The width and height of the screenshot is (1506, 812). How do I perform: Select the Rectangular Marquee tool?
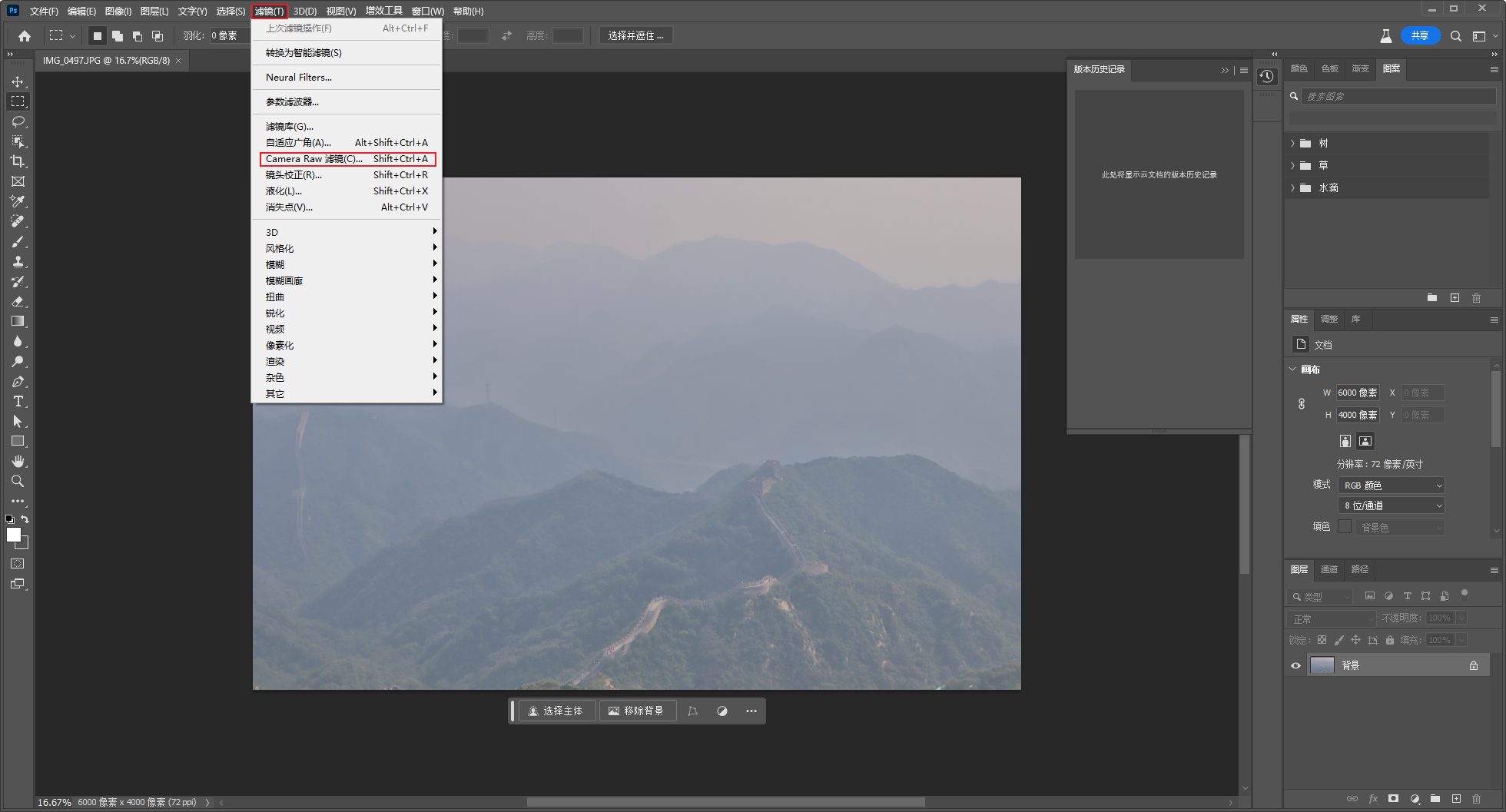click(18, 101)
